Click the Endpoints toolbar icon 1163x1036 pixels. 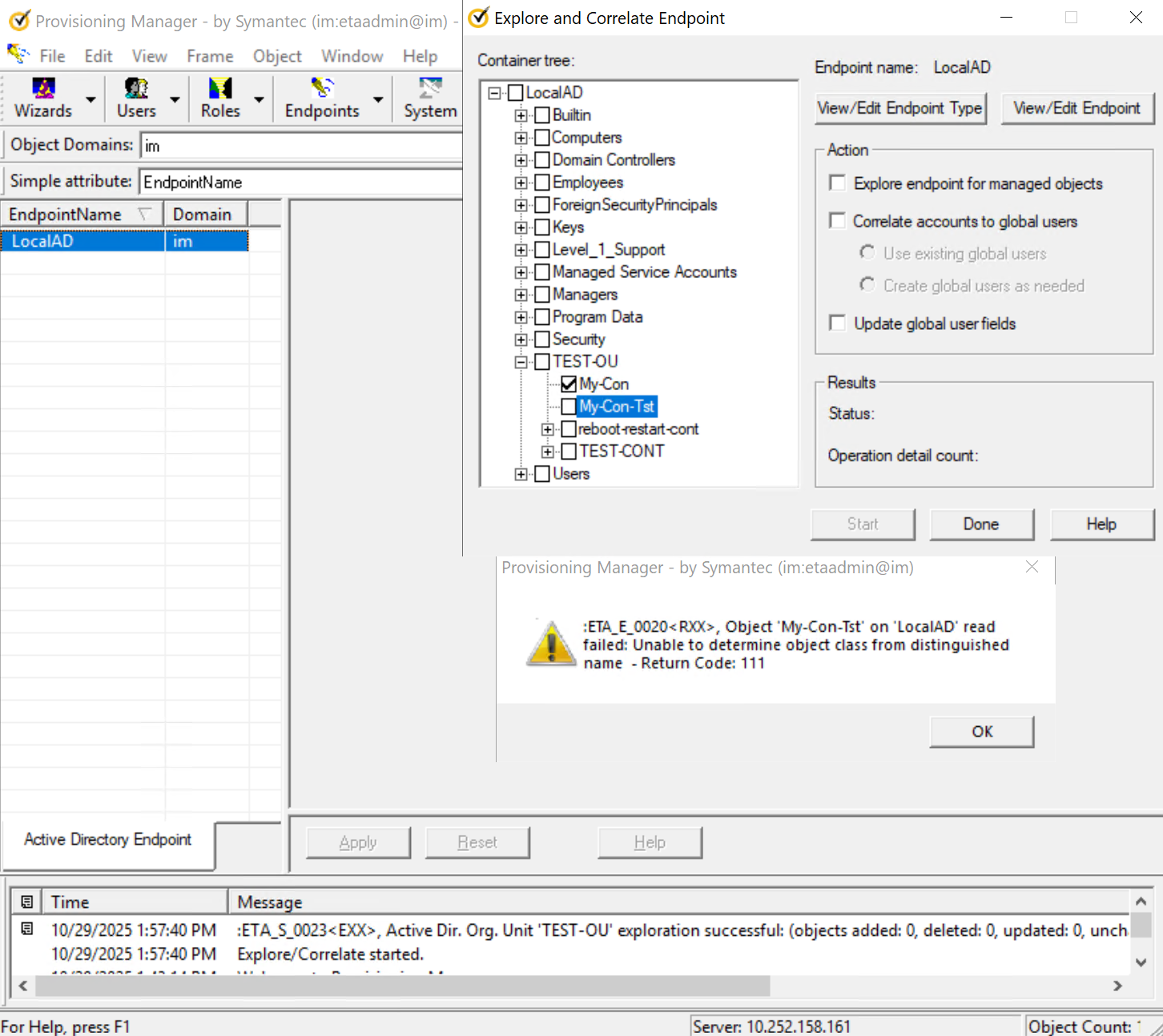(x=322, y=88)
